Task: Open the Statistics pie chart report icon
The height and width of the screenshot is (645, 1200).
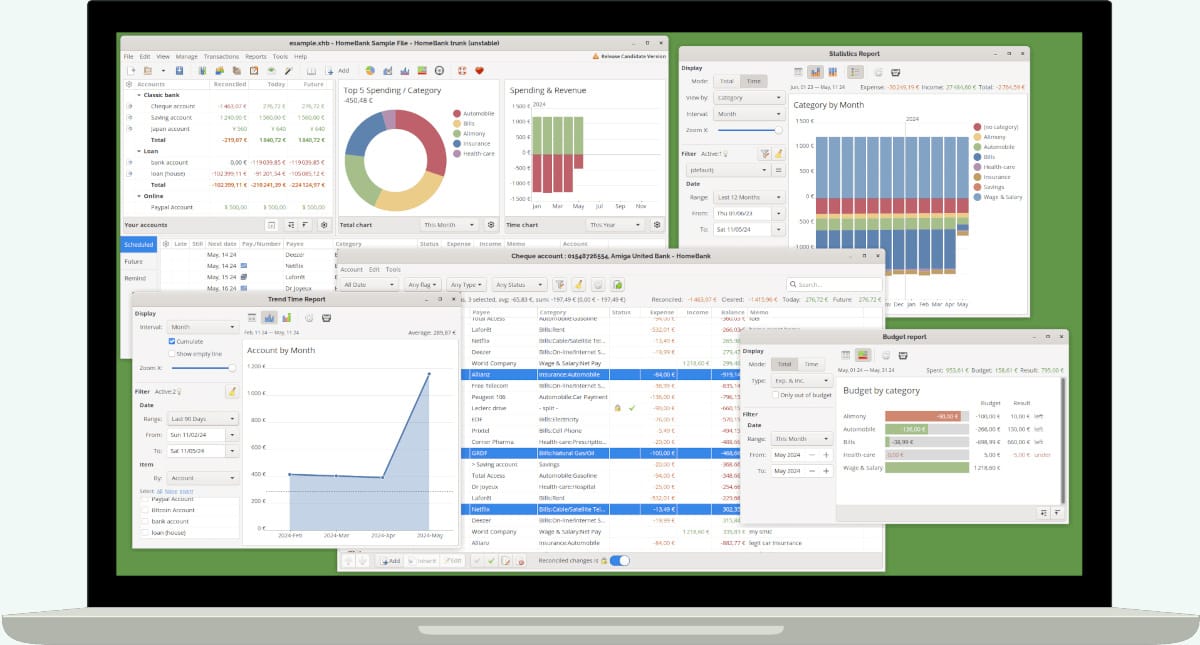Action: tap(369, 71)
